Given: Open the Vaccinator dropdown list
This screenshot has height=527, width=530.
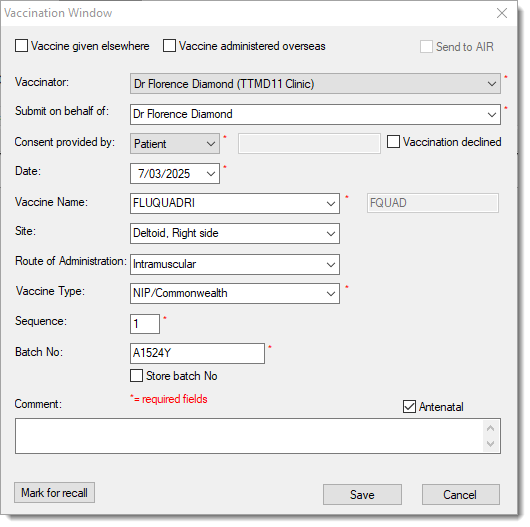Looking at the screenshot, I should coord(492,83).
